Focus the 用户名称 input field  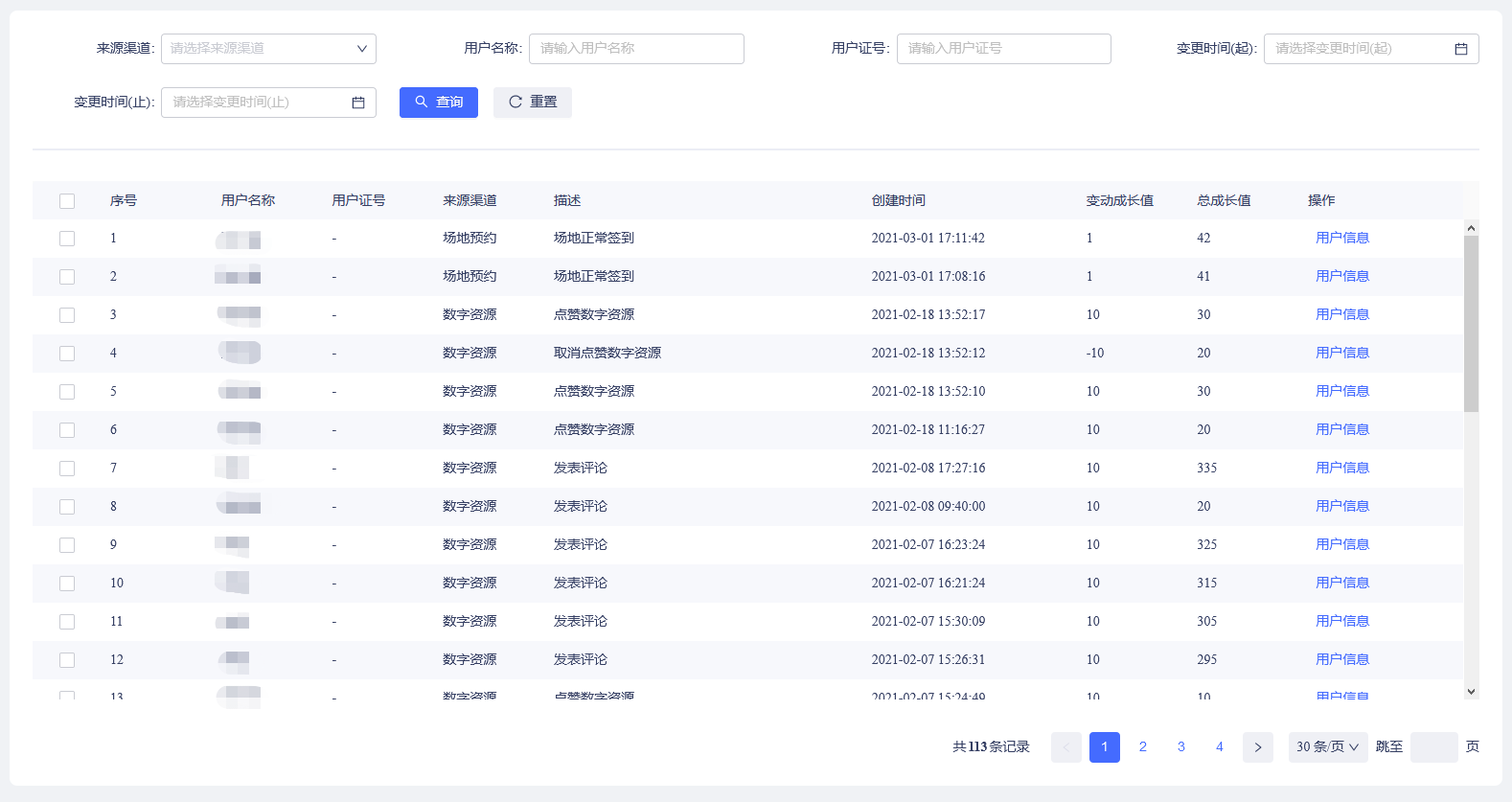pyautogui.click(x=636, y=49)
